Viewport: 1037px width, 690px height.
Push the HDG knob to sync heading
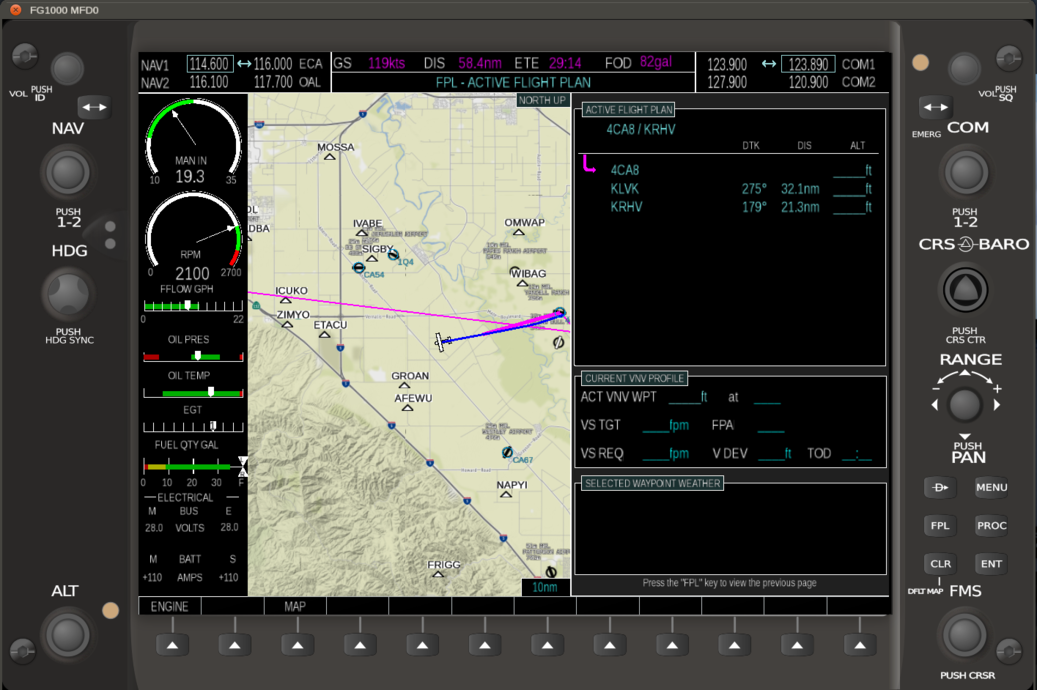tap(67, 296)
